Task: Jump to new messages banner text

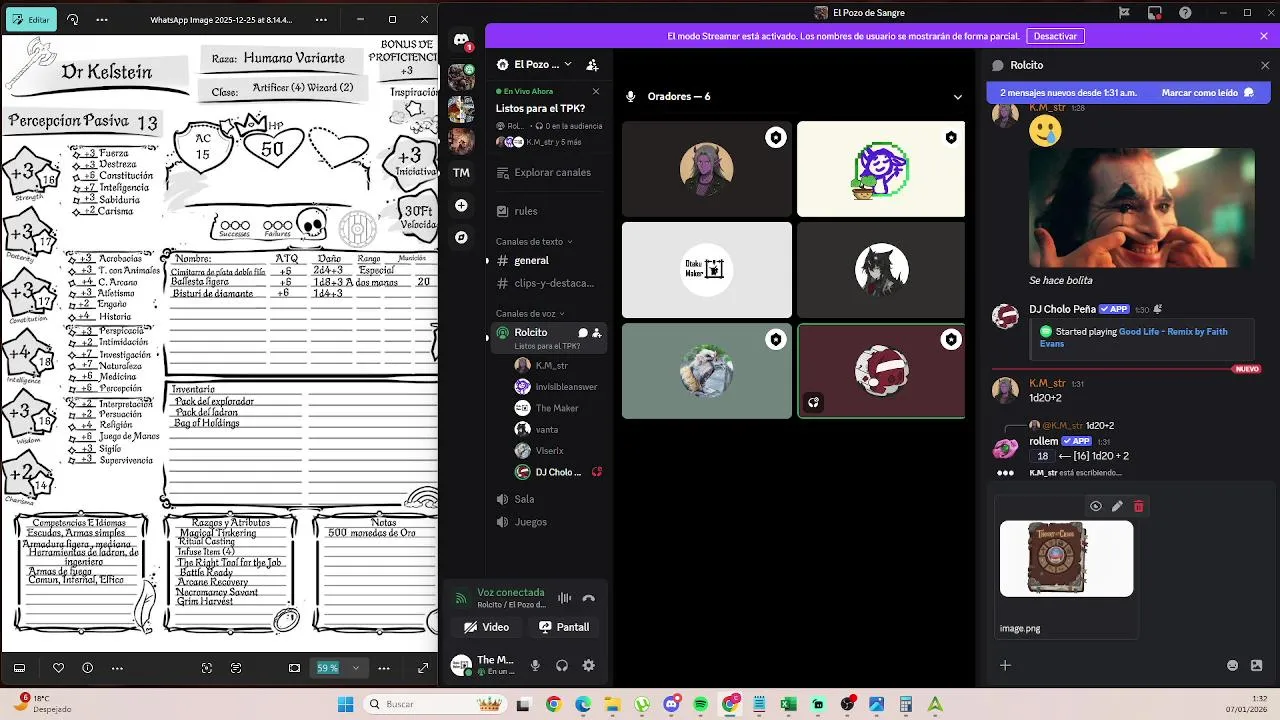Action: click(1068, 92)
